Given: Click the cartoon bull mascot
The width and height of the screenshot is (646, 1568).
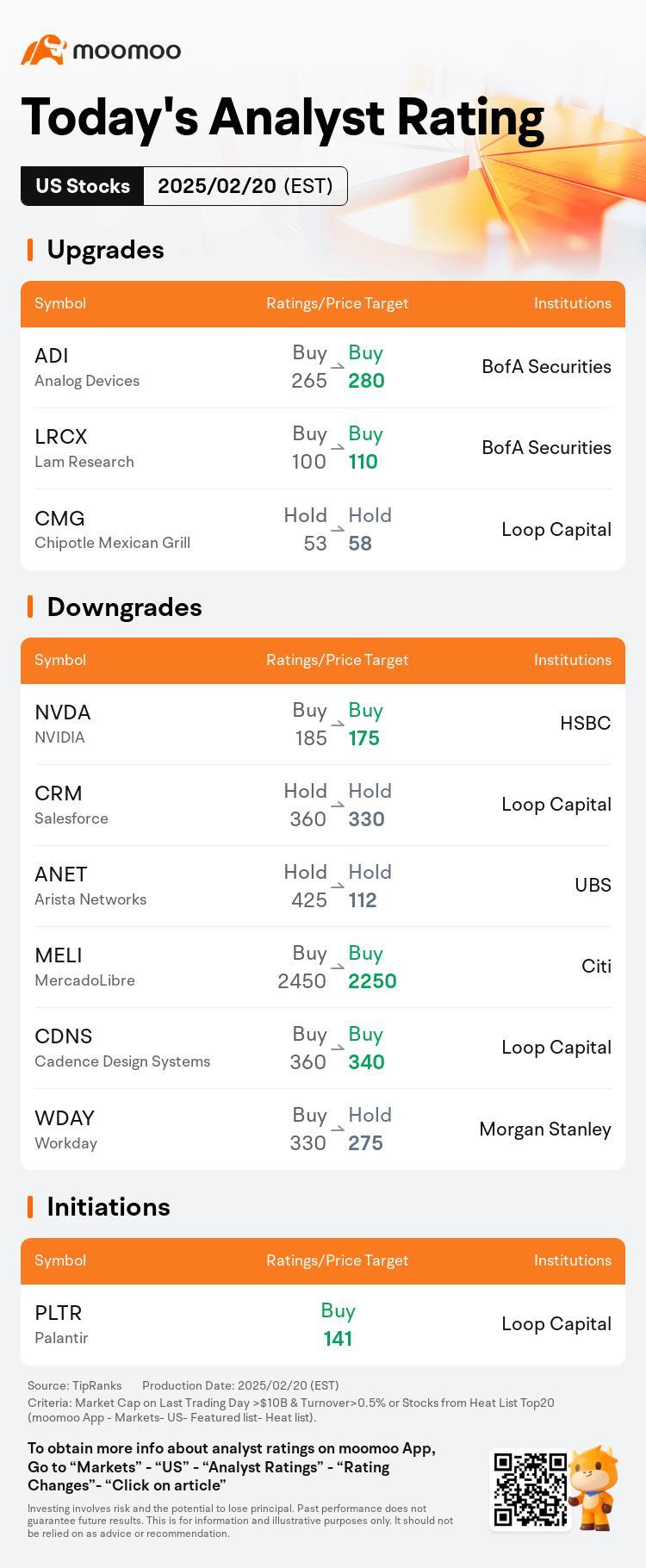Looking at the screenshot, I should point(595,1488).
